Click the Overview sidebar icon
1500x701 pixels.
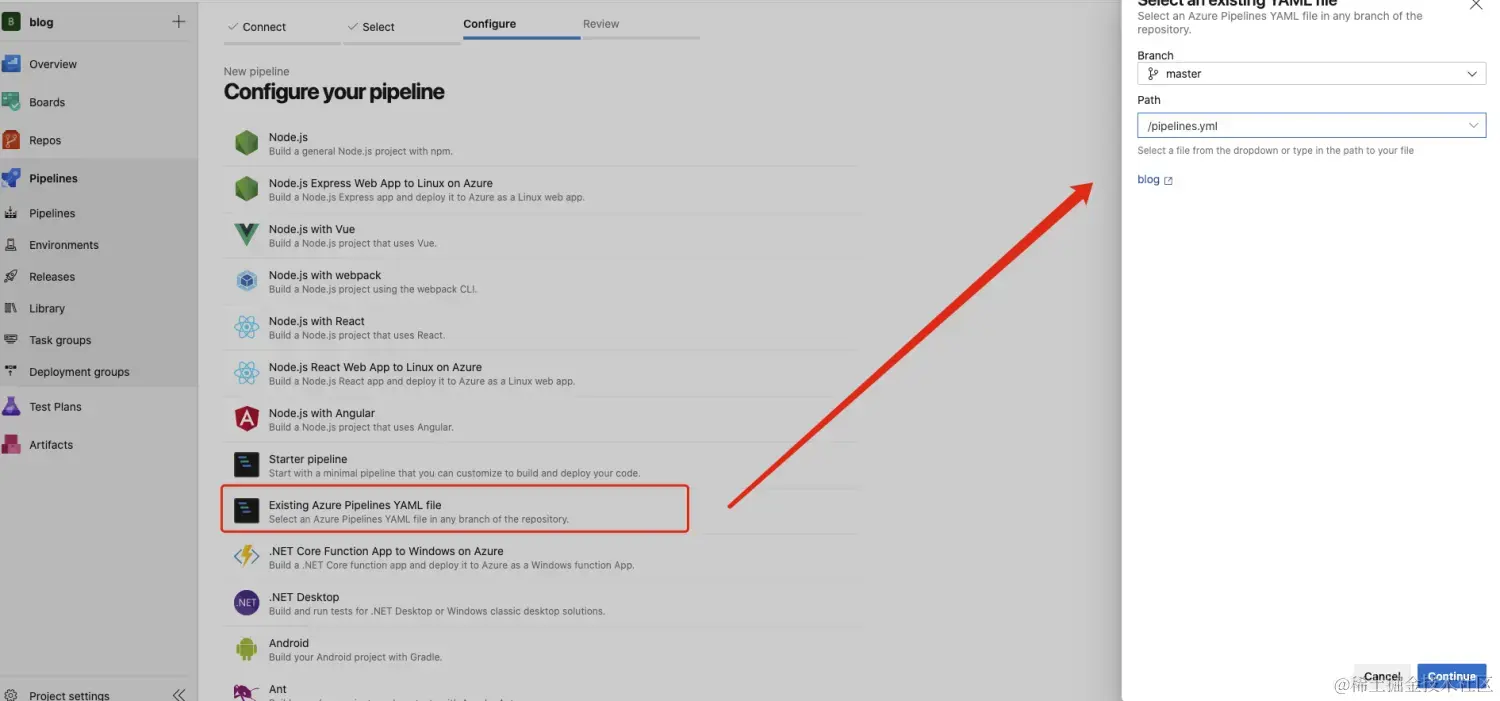point(11,64)
